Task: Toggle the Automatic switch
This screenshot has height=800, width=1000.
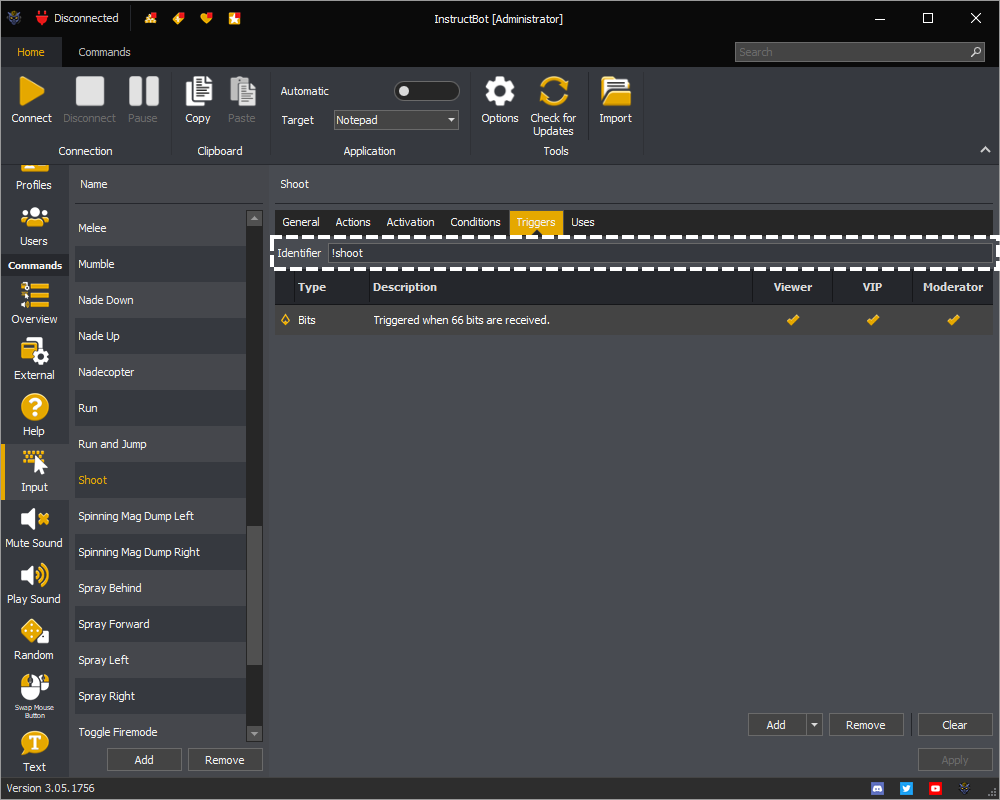Action: 427,91
